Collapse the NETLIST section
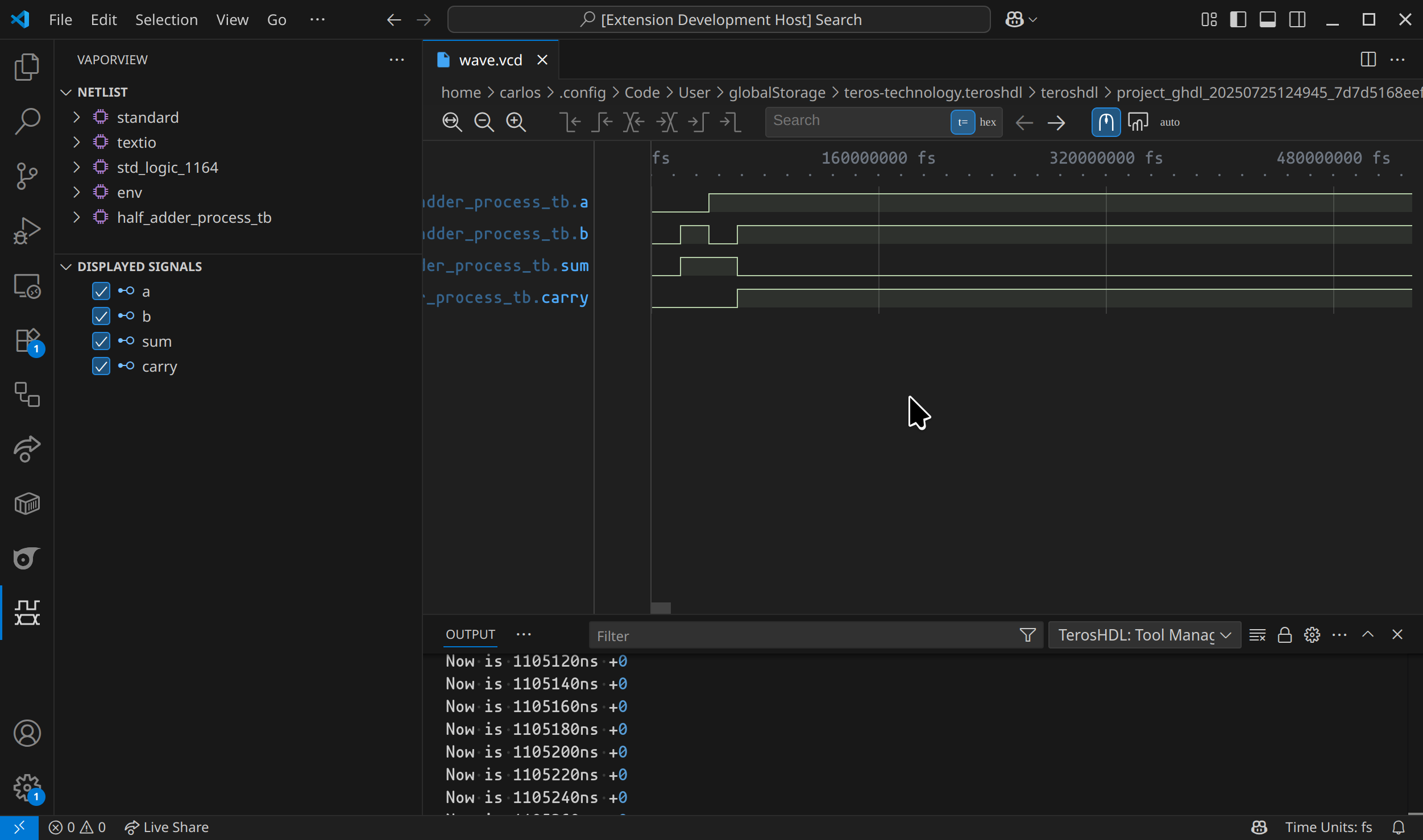The image size is (1423, 840). point(66,92)
